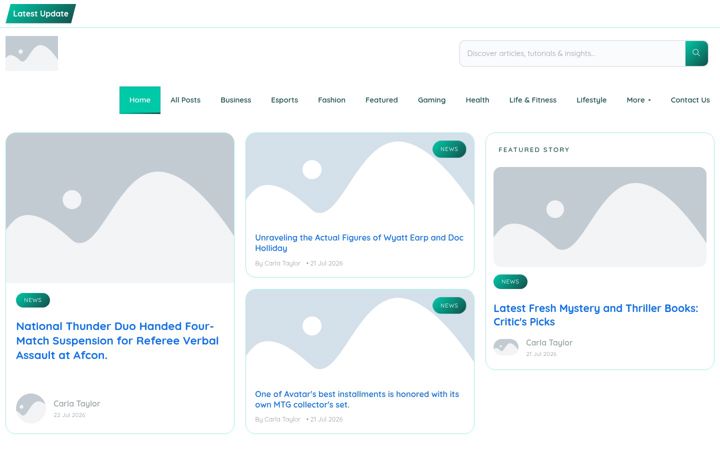Image resolution: width=720 pixels, height=450 pixels.
Task: Open the Contact Us page
Action: 690,100
